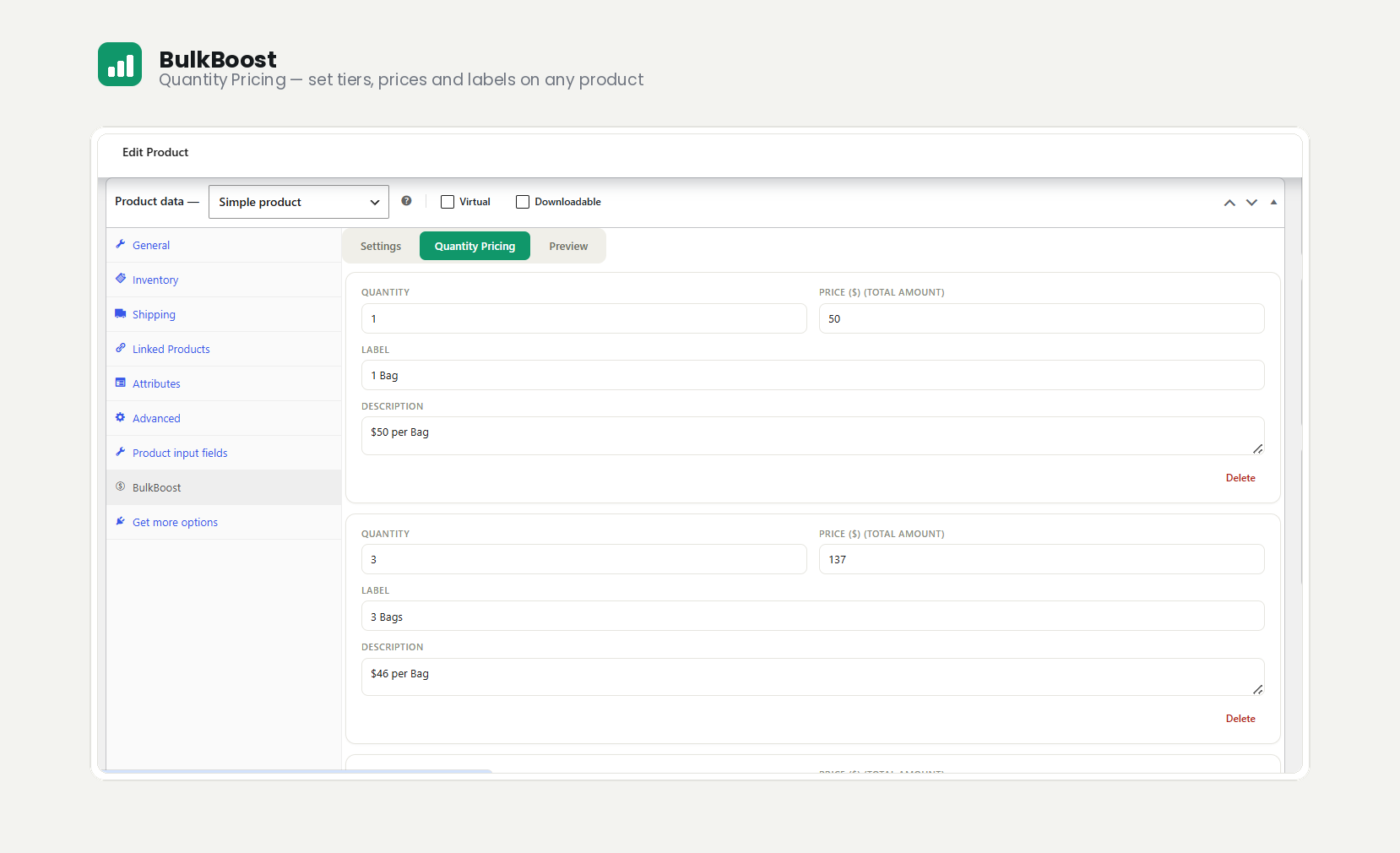Delete the 1 Bag pricing tier
Screen dimensions: 1400x853
coord(1240,478)
